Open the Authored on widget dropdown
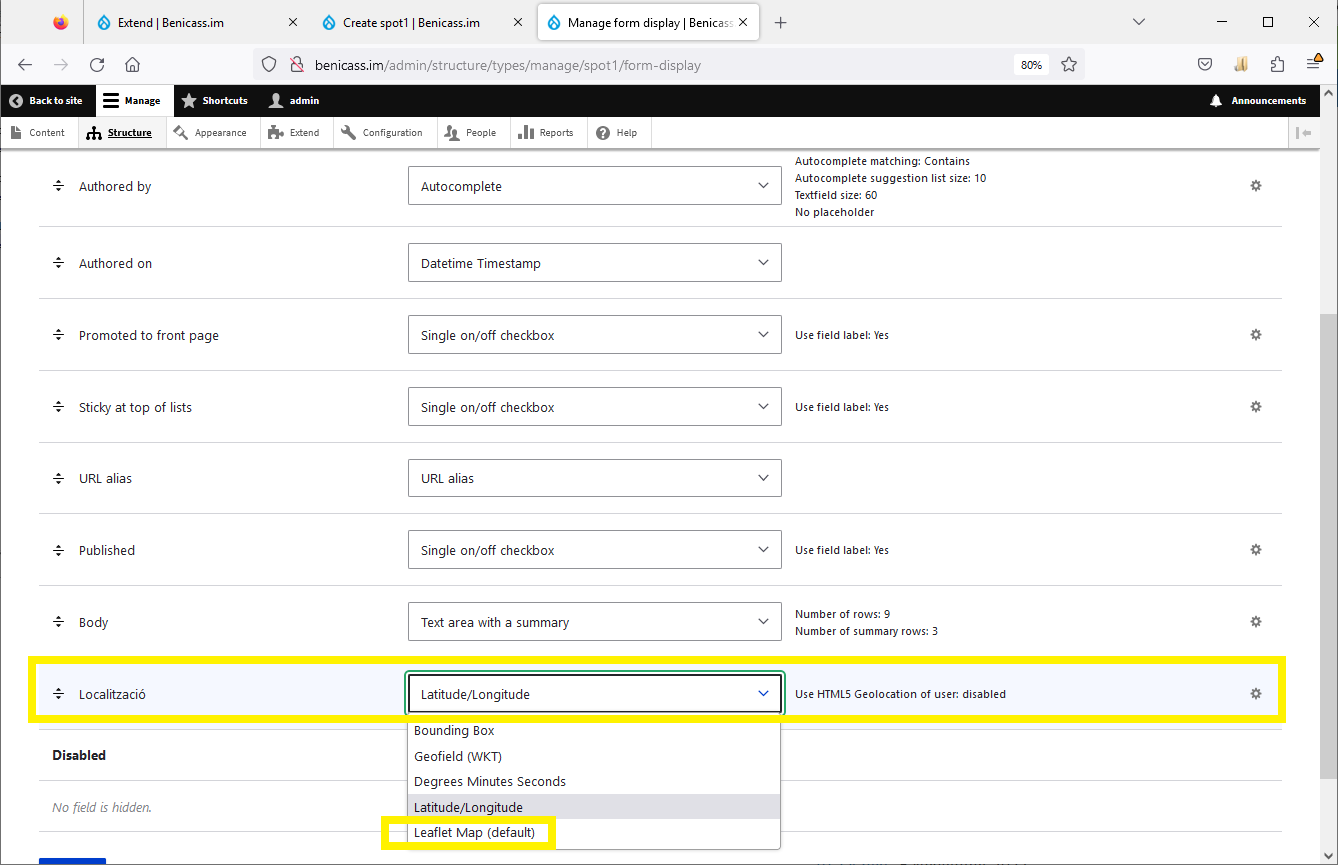This screenshot has height=865, width=1338. click(x=594, y=263)
